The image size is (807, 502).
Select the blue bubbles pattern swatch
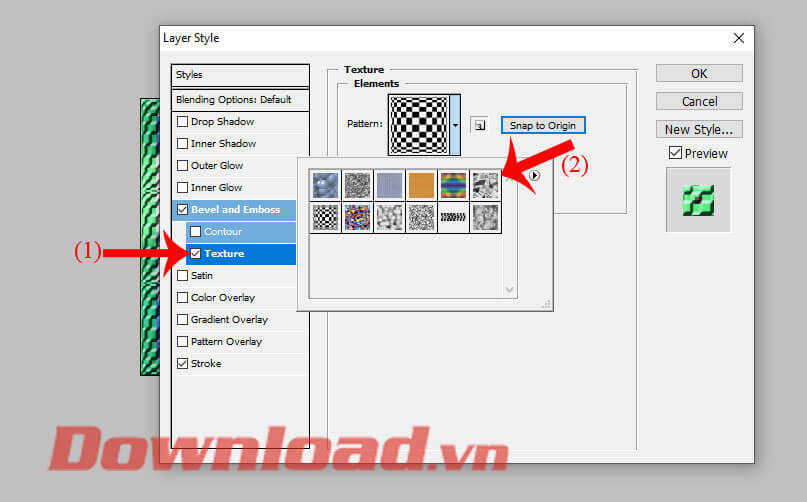[325, 185]
